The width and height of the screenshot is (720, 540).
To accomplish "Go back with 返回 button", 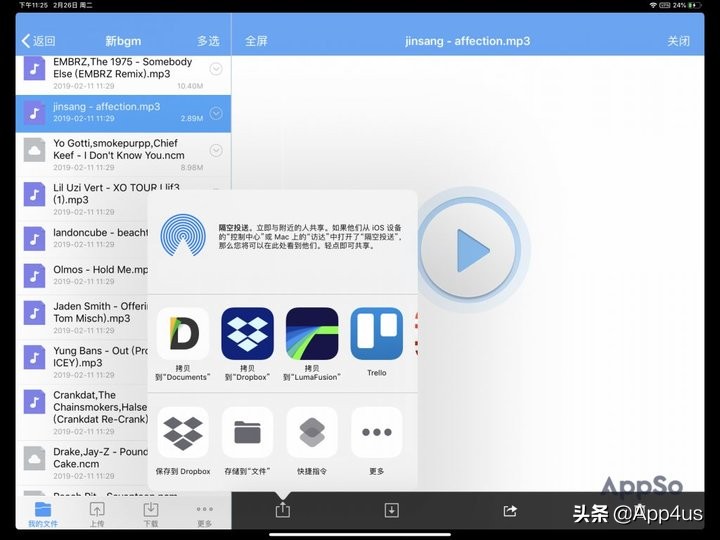I will pos(39,41).
